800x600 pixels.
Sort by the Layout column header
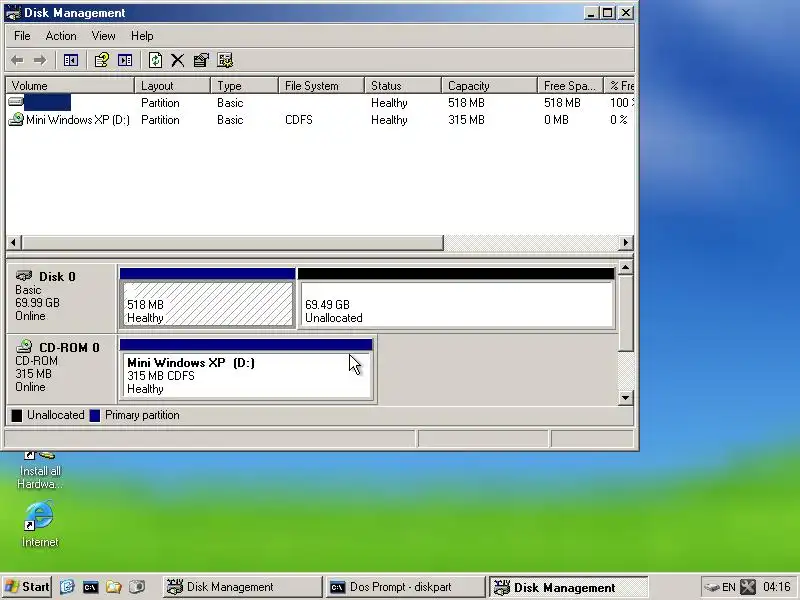point(172,85)
